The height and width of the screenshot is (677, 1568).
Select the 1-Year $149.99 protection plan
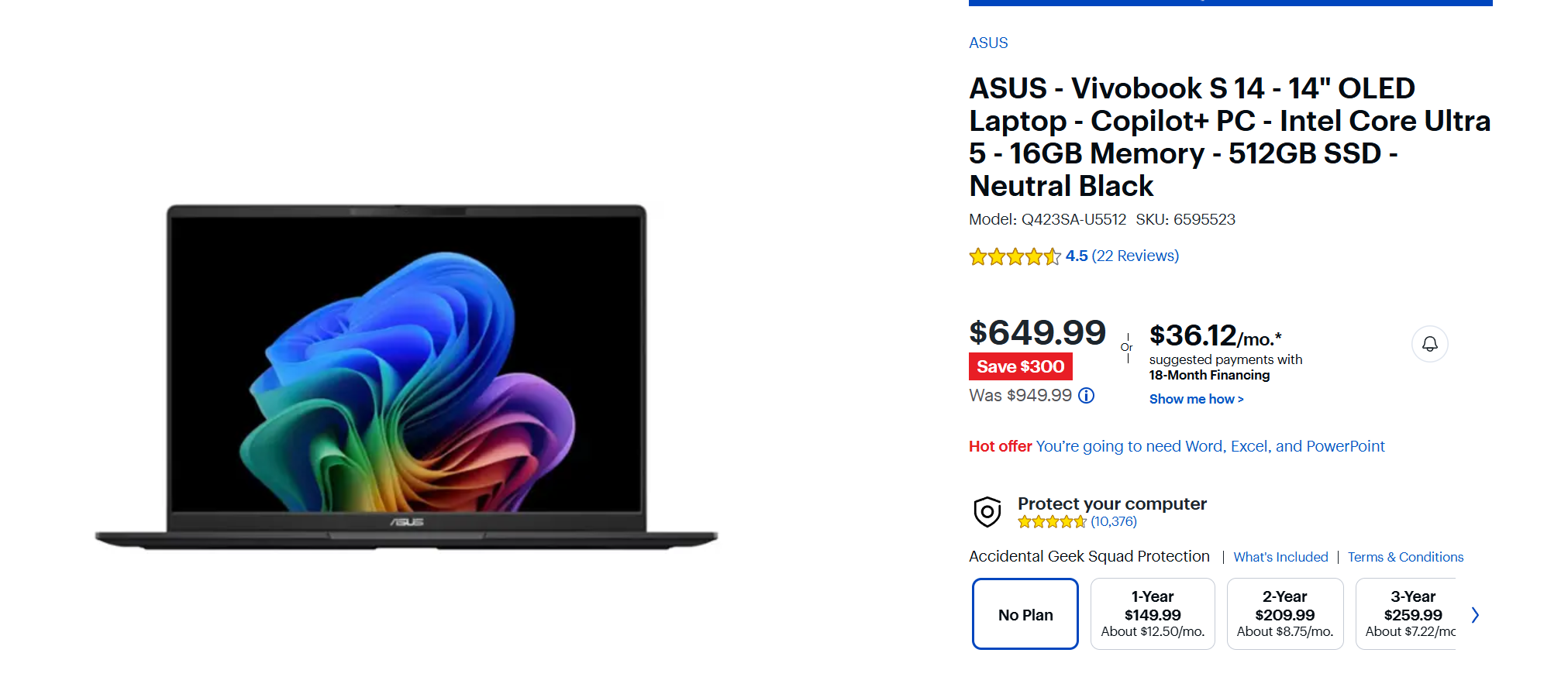coord(1153,614)
